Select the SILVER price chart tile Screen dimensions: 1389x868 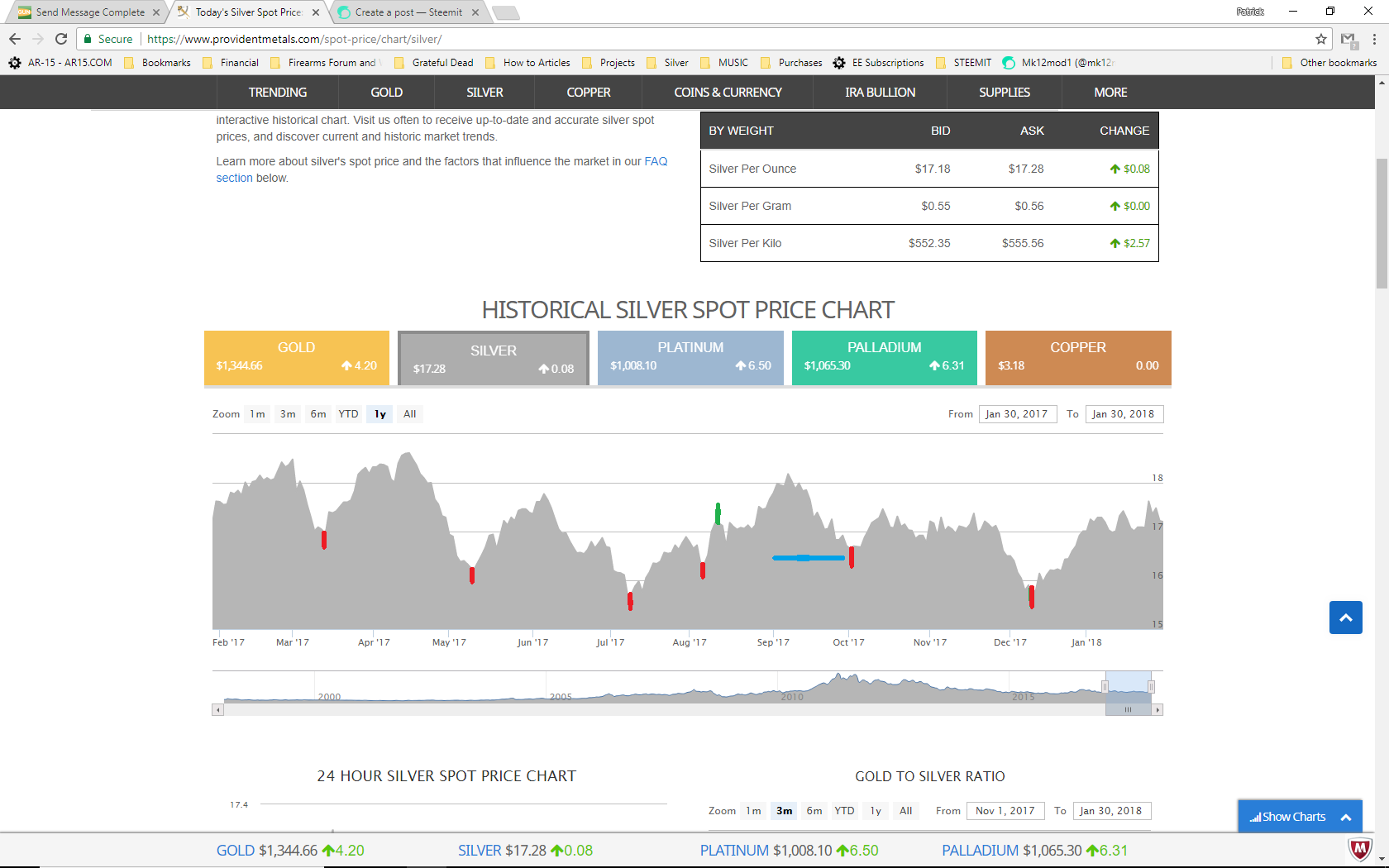pos(494,358)
